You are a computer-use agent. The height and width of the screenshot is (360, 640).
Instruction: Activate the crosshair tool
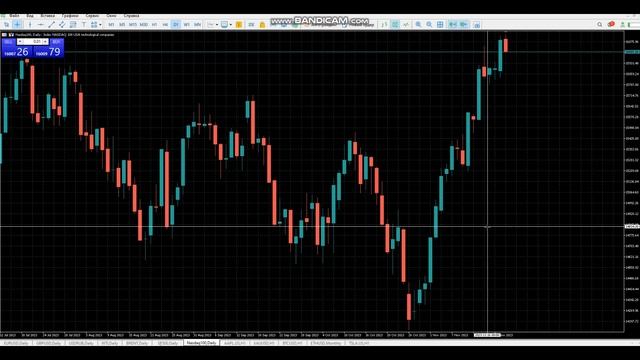click(18, 25)
